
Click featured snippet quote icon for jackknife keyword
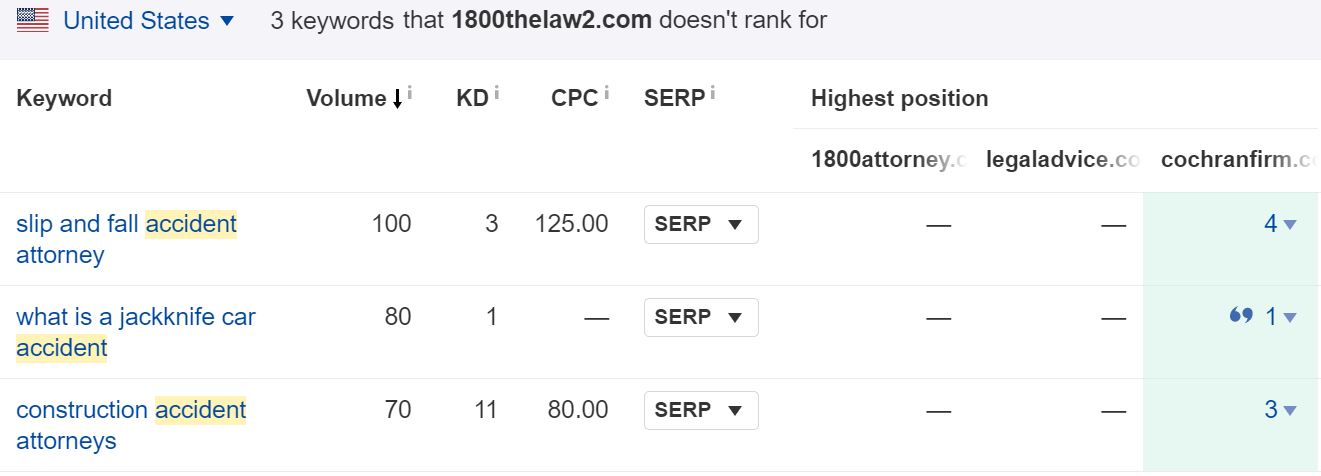(1241, 316)
